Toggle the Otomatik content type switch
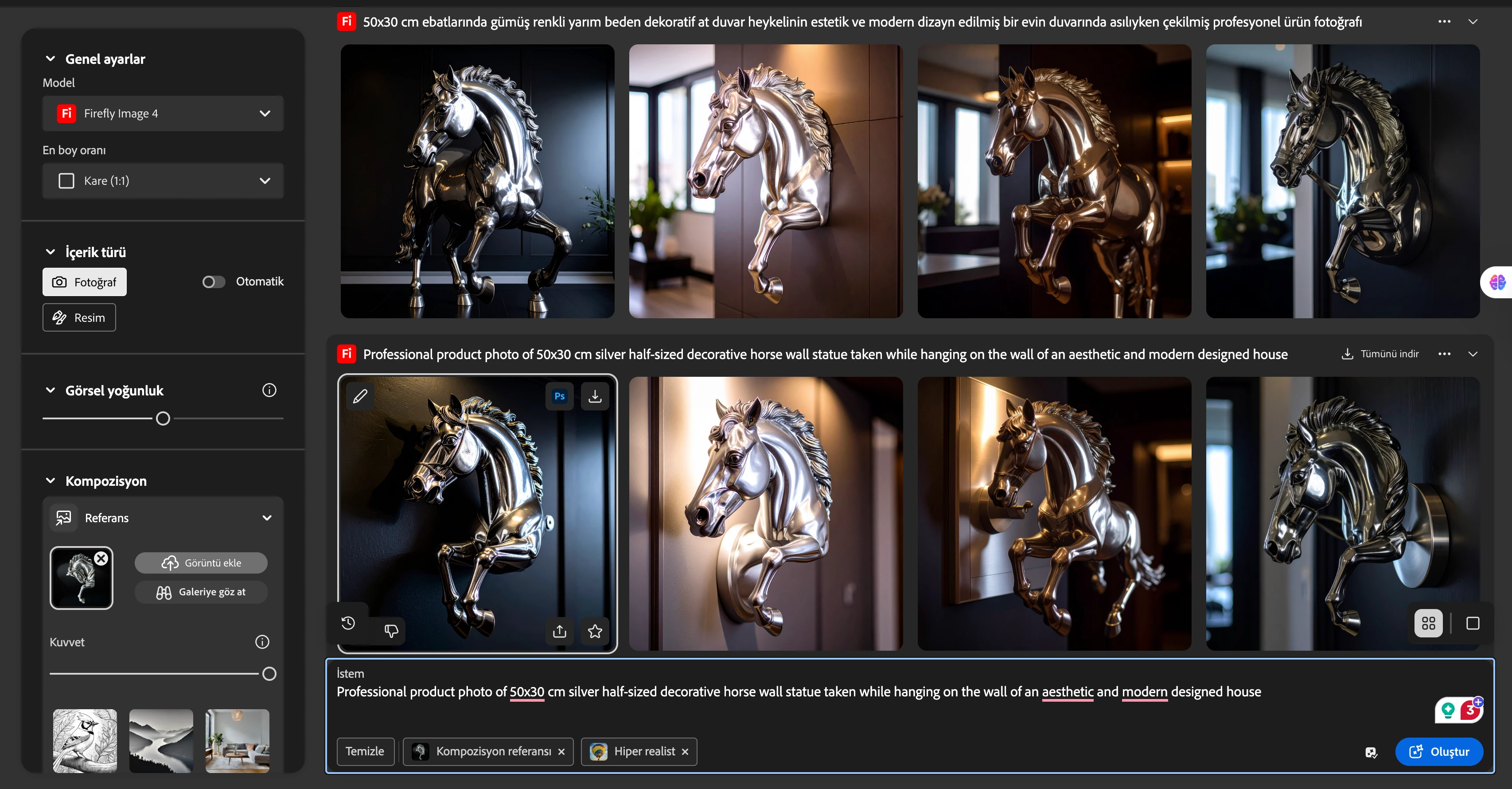1512x789 pixels. [x=214, y=282]
